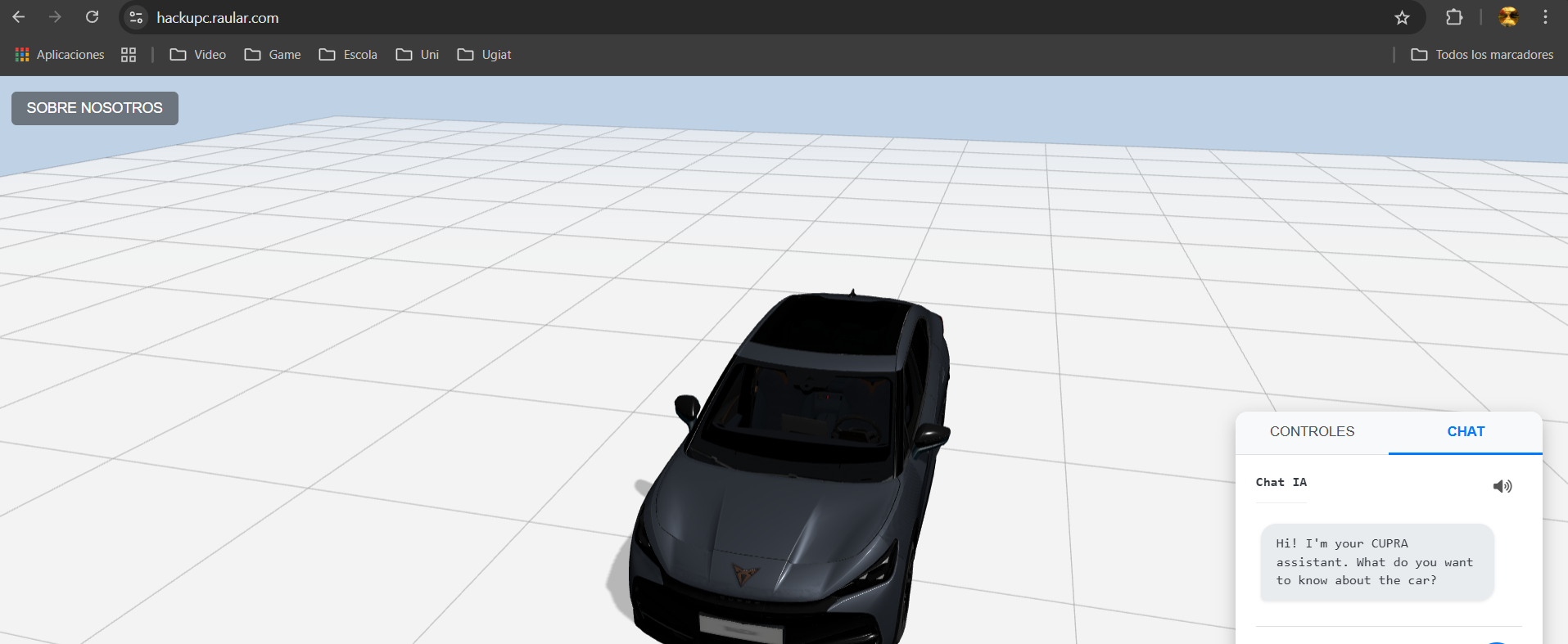Go back with the browser back arrow
This screenshot has height=644, width=1568.
tap(19, 17)
